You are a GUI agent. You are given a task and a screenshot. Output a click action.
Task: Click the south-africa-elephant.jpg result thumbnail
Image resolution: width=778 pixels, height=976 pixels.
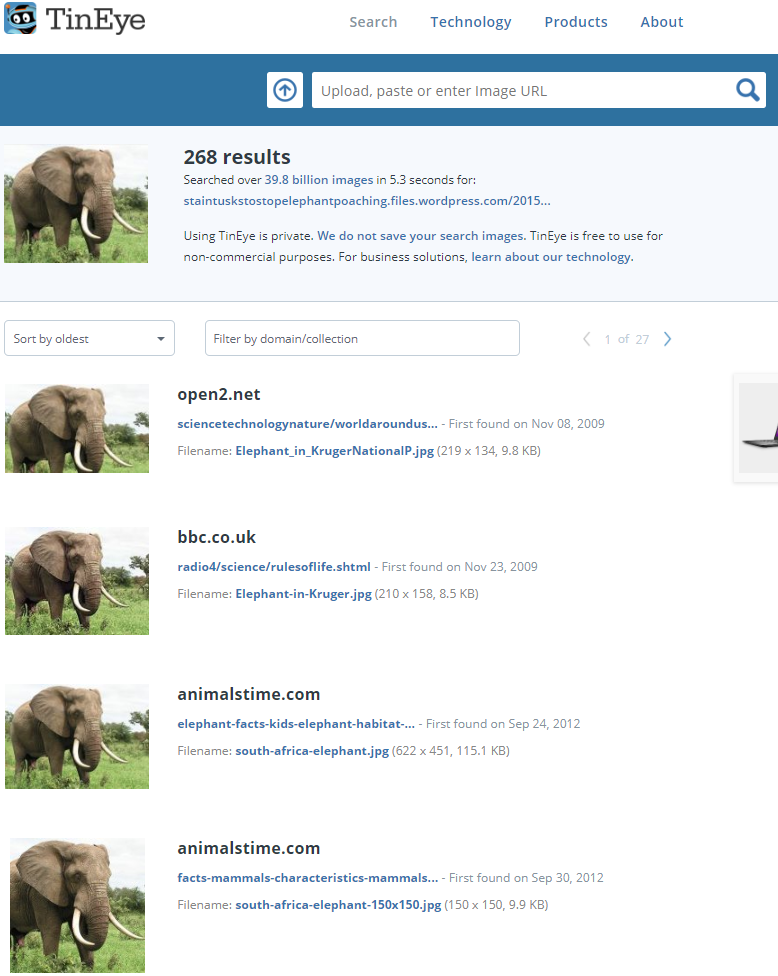[x=77, y=736]
